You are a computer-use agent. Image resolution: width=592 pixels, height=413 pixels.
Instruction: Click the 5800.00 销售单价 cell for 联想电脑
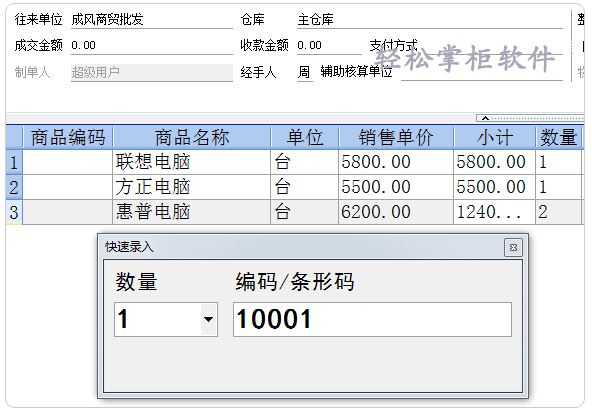396,162
